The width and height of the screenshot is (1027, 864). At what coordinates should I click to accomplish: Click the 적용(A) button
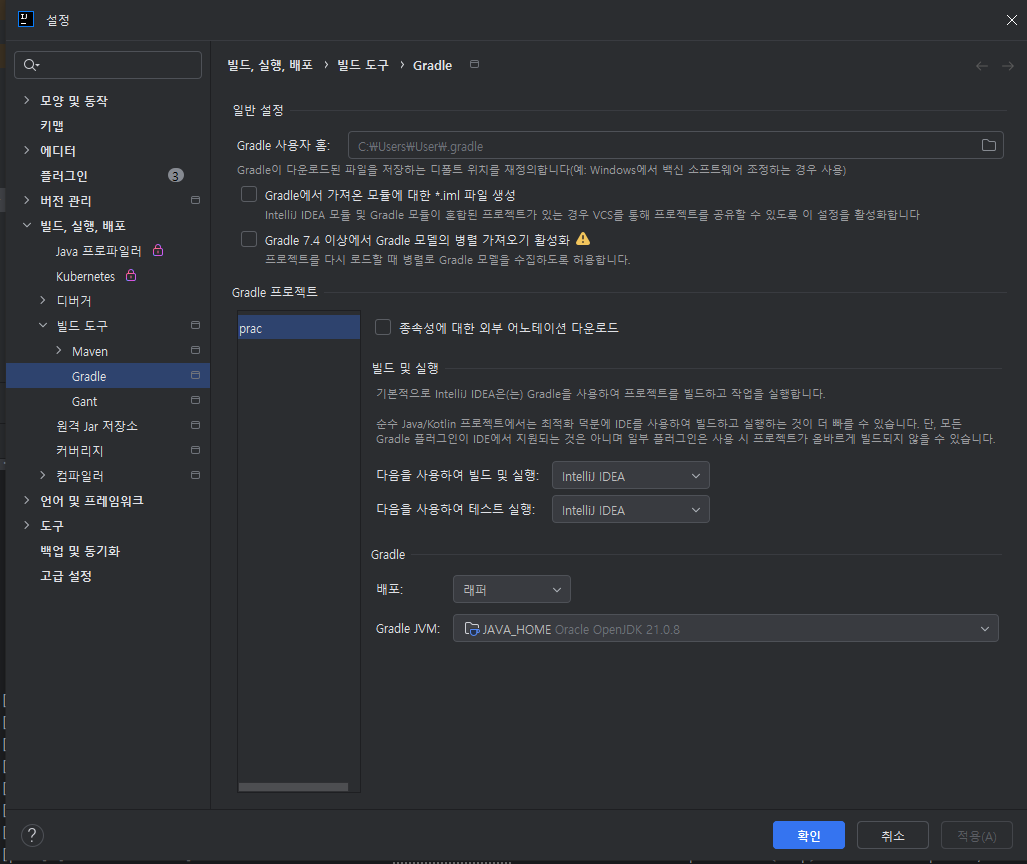click(977, 835)
